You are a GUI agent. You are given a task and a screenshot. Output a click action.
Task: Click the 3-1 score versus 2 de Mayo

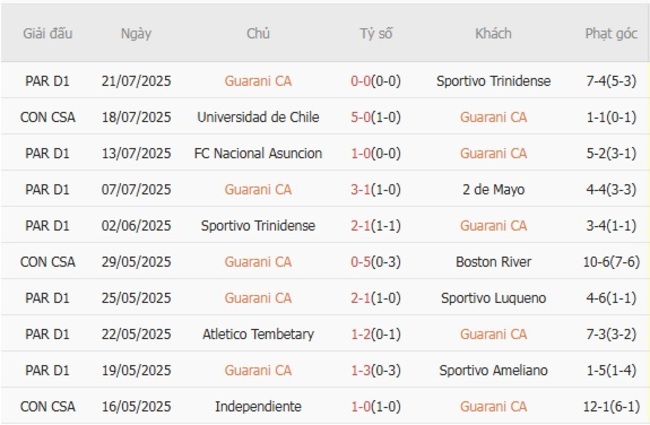coord(360,189)
